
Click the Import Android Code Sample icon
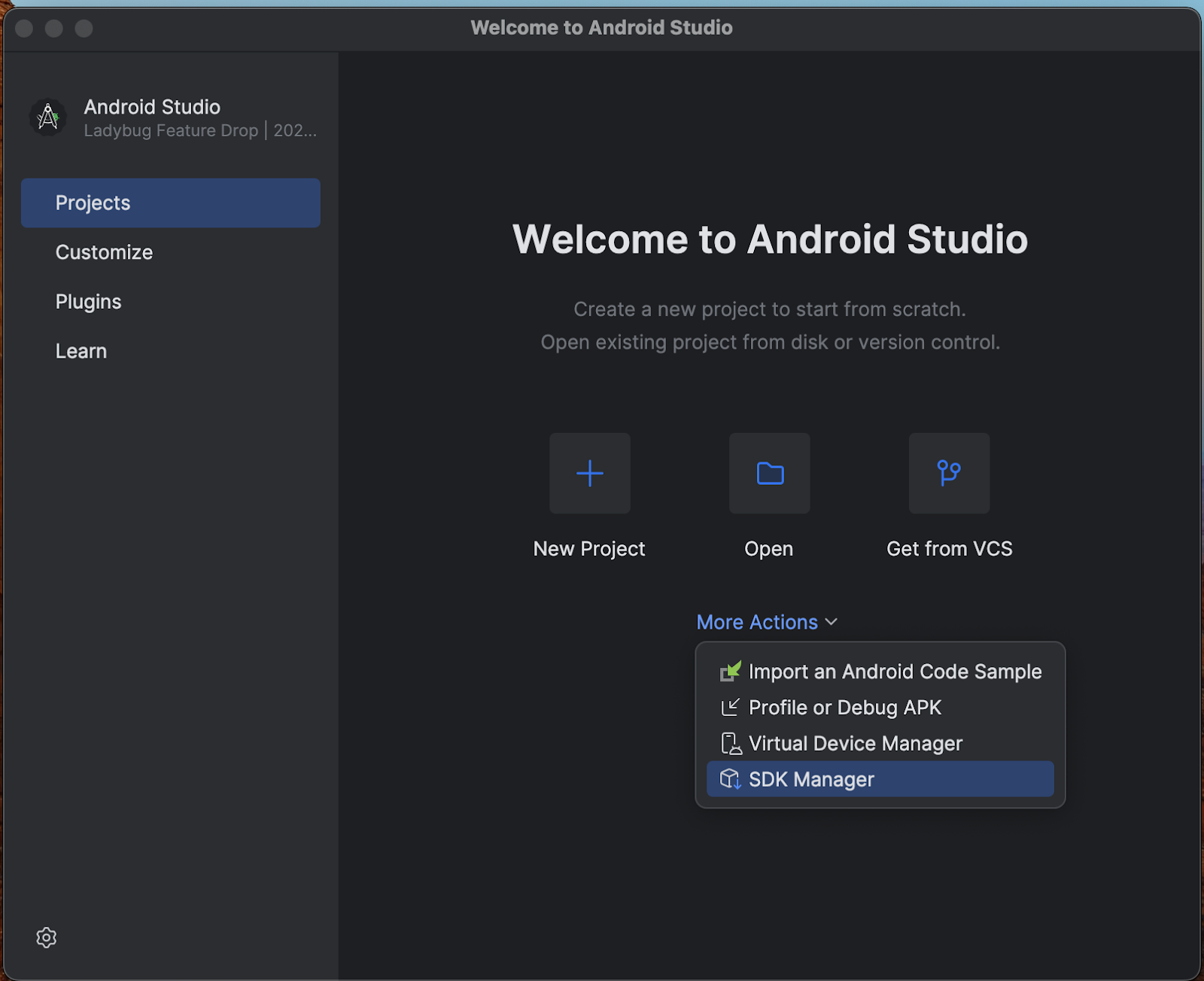[729, 671]
